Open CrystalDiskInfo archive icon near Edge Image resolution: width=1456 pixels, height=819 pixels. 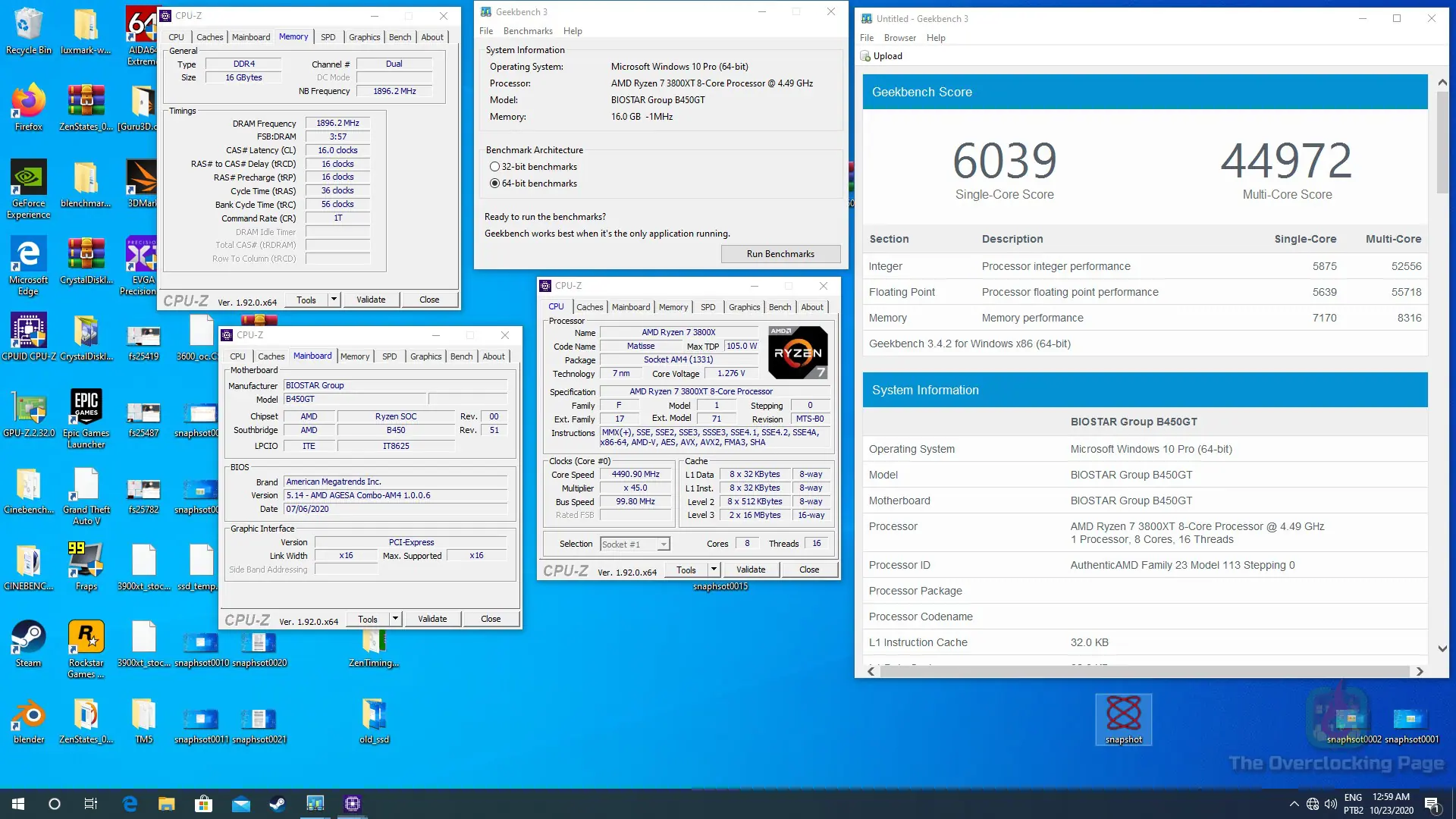click(86, 260)
